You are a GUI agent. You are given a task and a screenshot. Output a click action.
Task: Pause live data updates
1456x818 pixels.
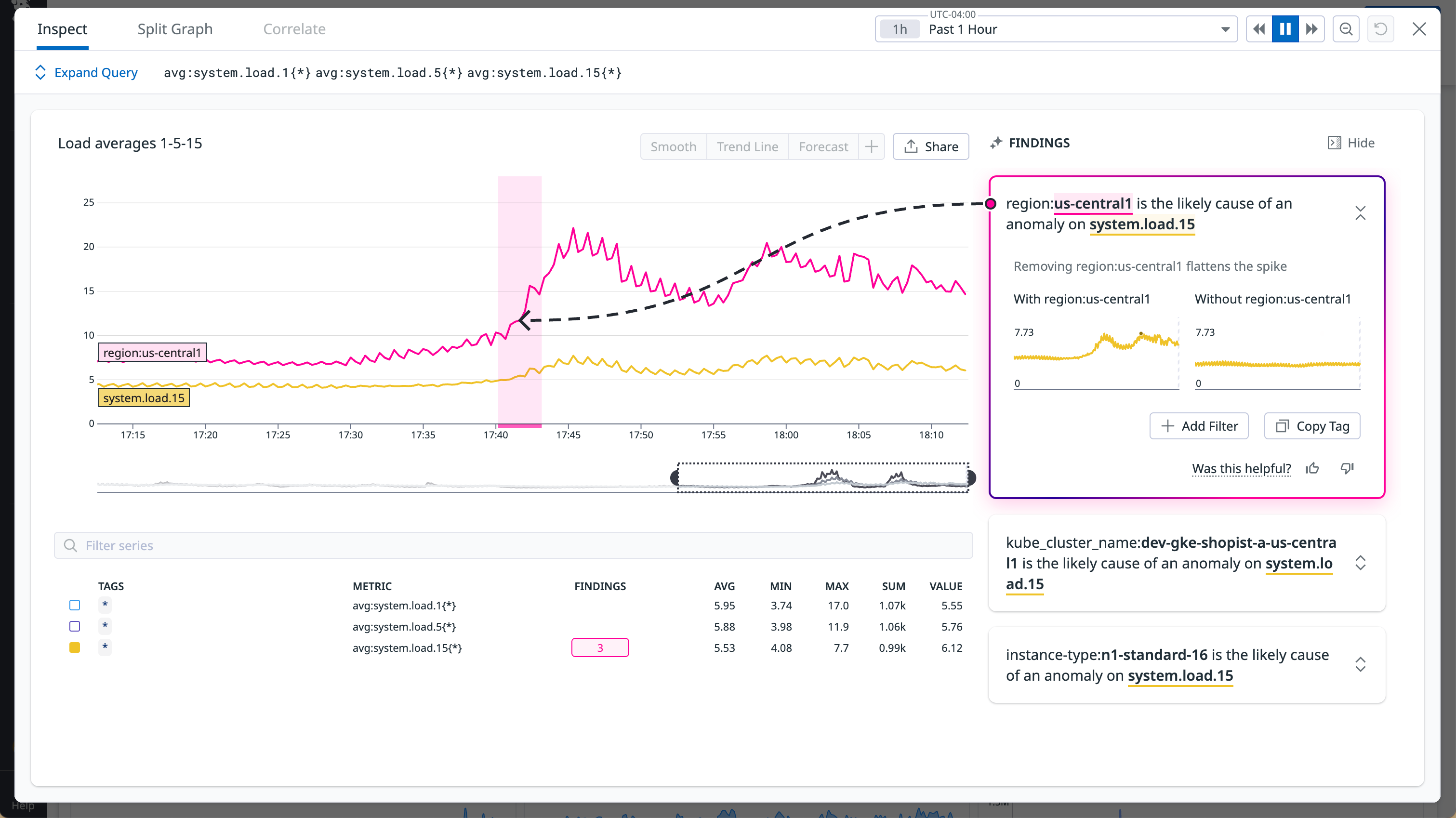[1285, 29]
